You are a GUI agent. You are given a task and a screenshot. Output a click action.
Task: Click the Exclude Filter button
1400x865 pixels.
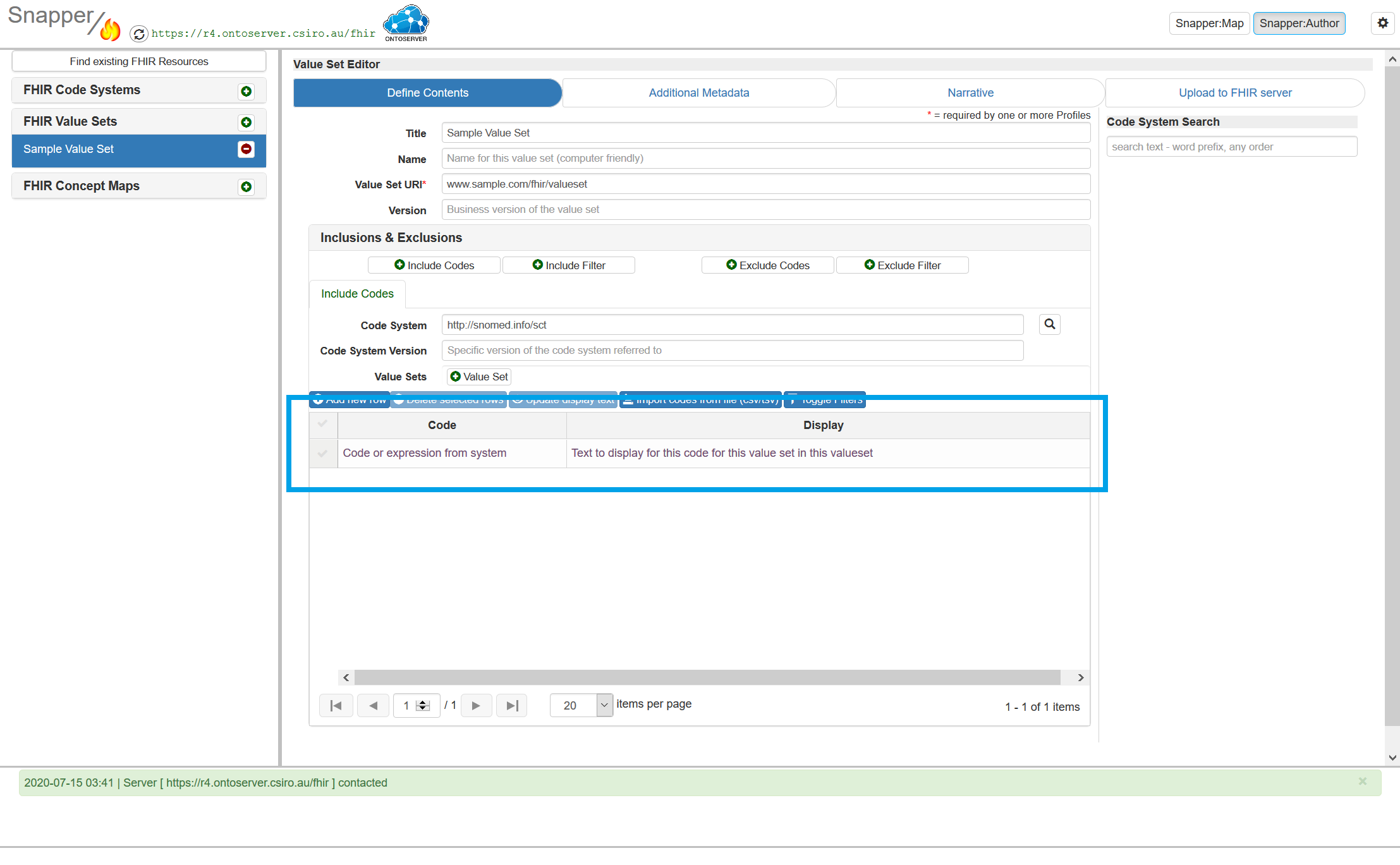[903, 265]
